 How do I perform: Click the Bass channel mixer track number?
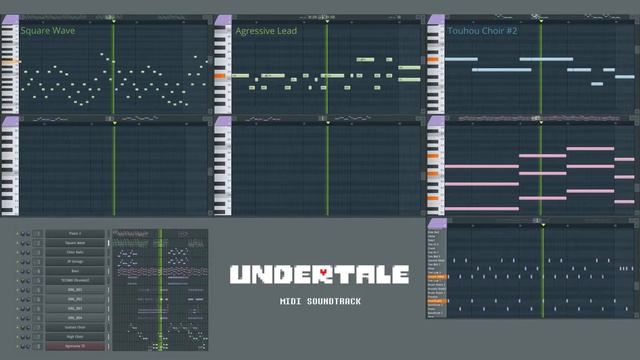pos(38,271)
